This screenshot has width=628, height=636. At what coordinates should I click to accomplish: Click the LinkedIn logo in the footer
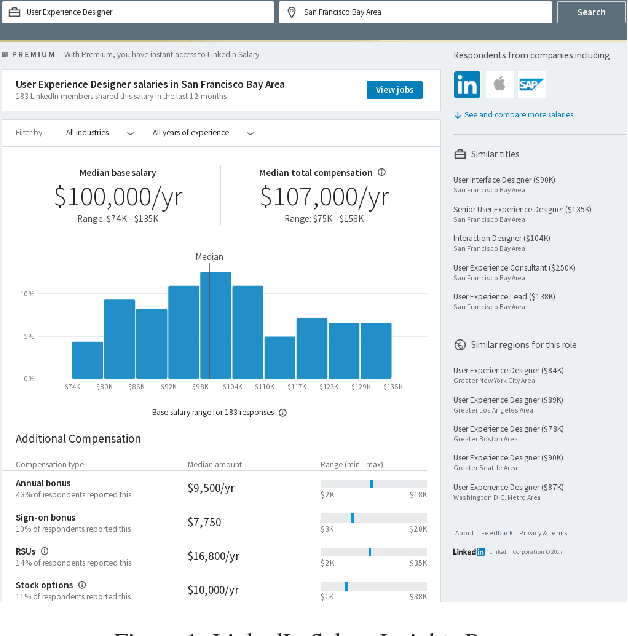pos(468,552)
